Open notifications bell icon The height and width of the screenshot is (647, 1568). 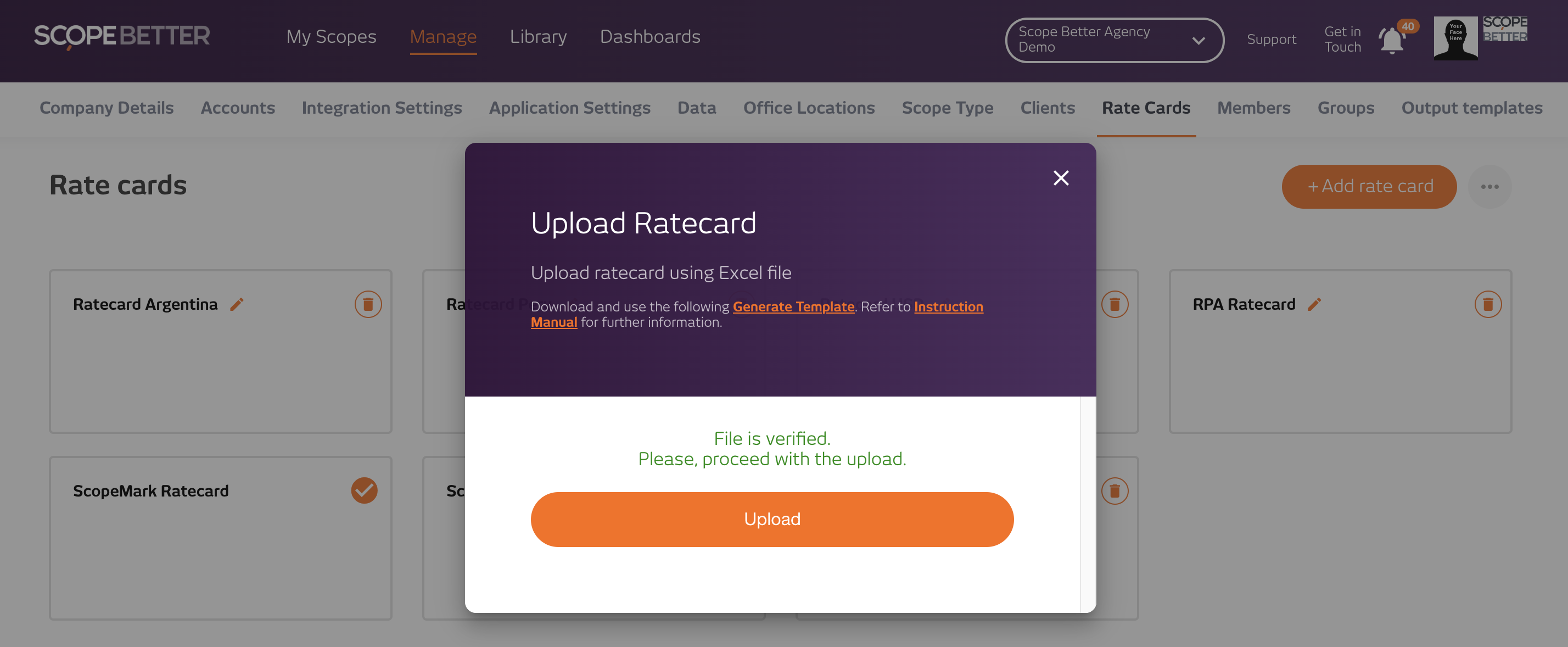click(x=1391, y=40)
